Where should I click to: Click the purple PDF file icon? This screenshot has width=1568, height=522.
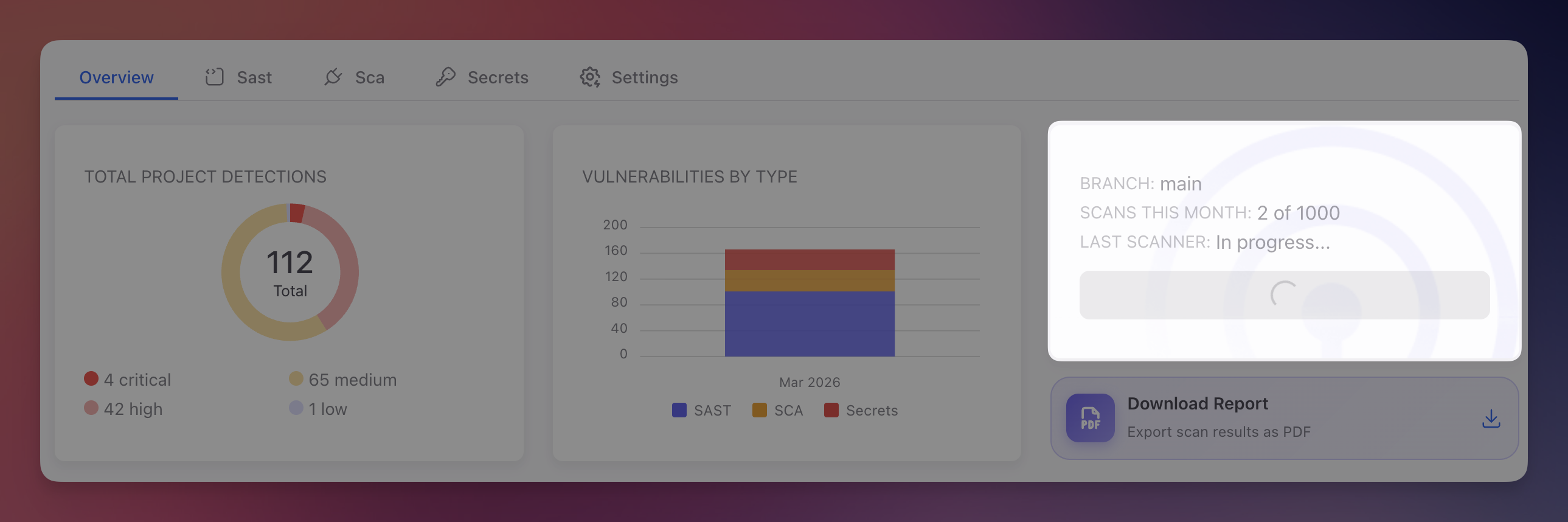(x=1089, y=418)
